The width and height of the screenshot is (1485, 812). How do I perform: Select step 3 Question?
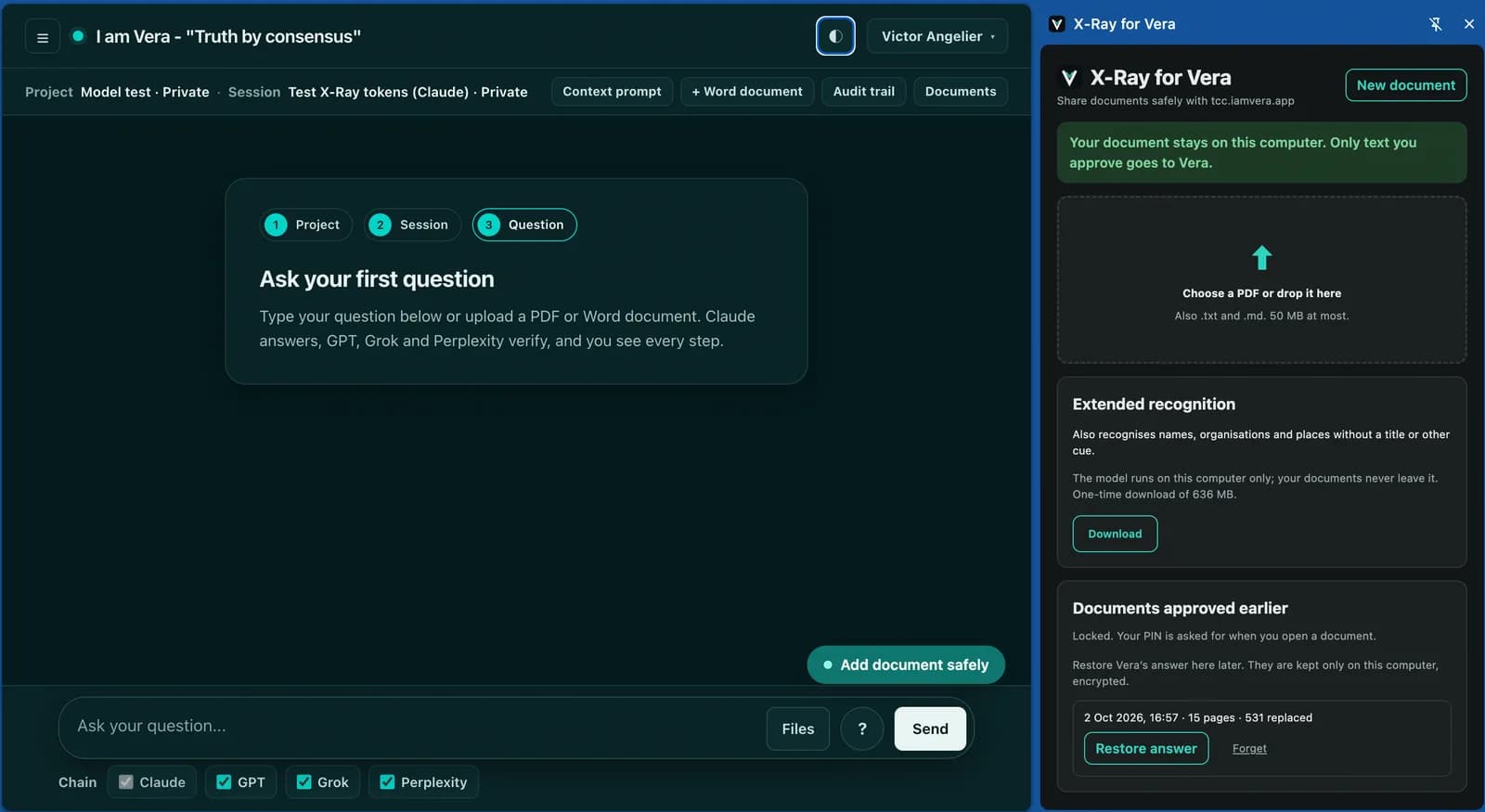(524, 225)
